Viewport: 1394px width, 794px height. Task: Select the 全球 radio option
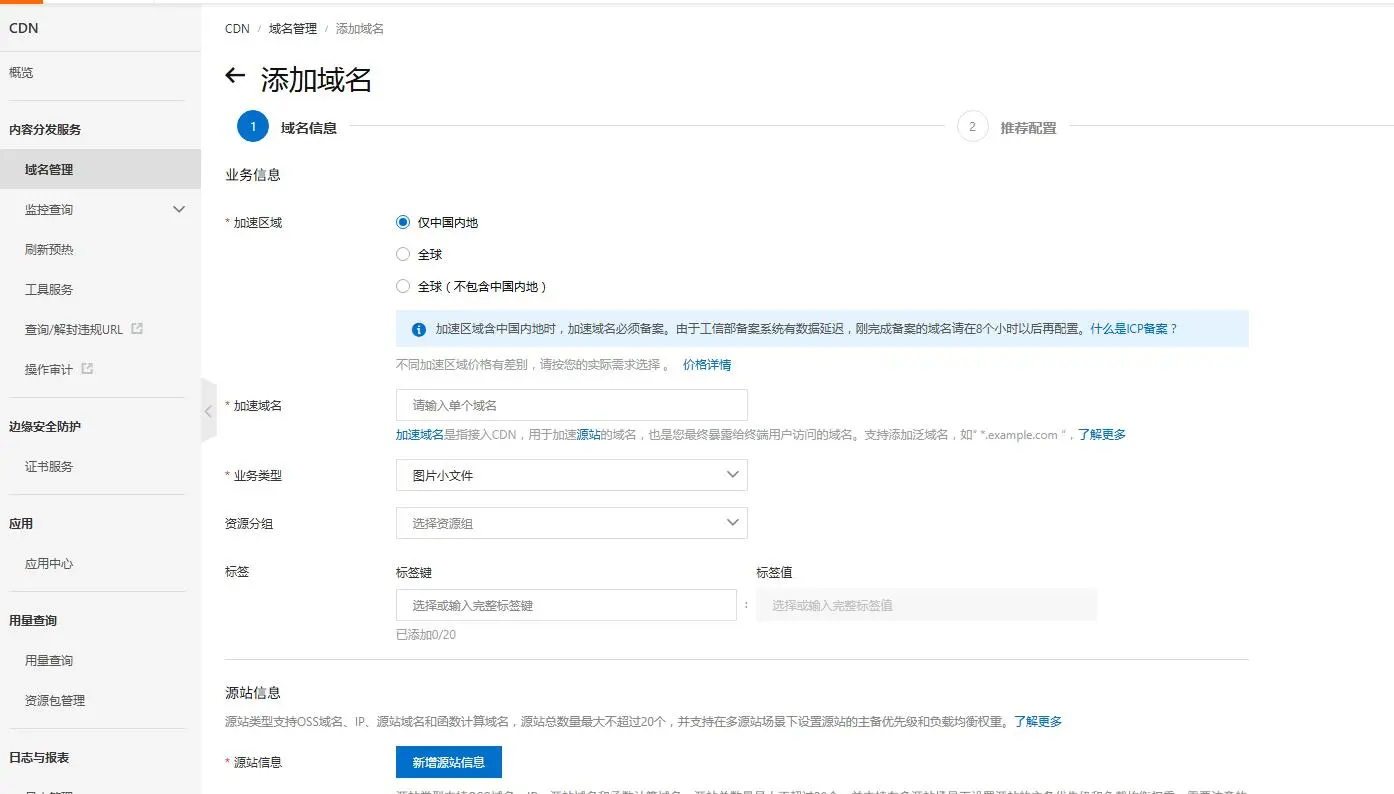click(403, 254)
